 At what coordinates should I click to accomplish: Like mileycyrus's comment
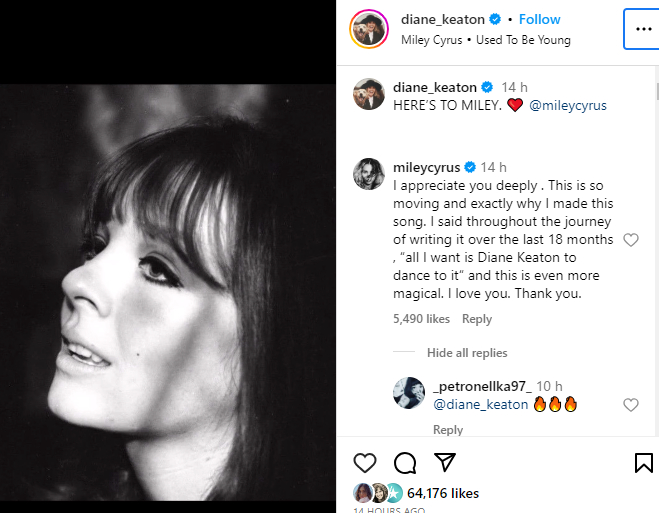pos(631,240)
